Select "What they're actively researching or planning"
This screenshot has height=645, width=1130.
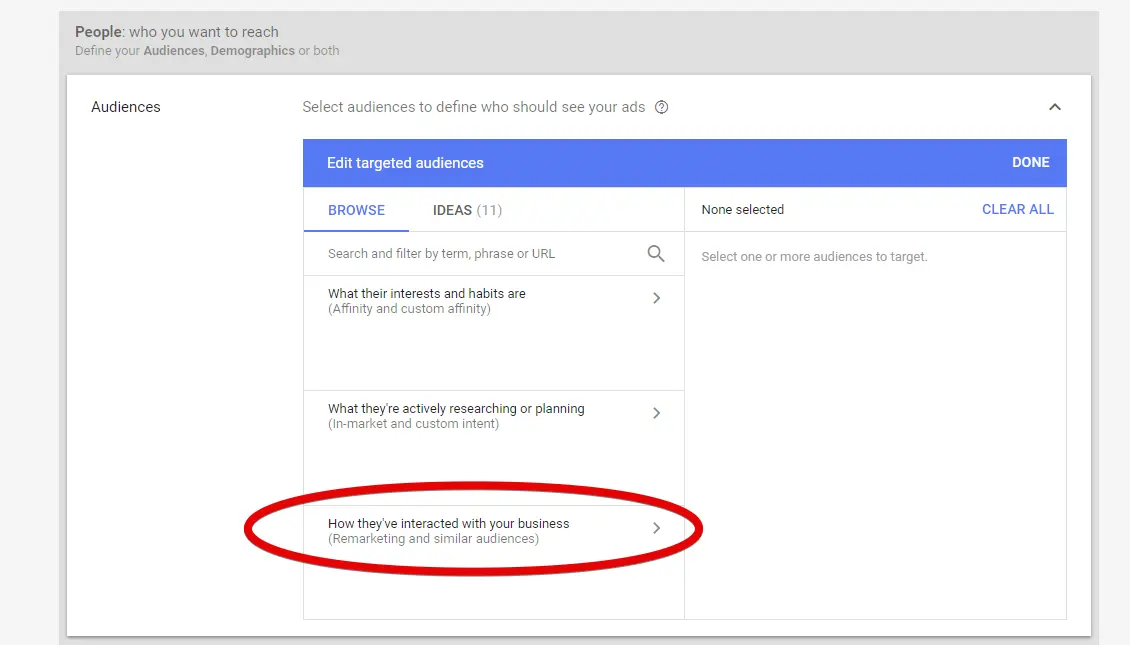point(456,409)
